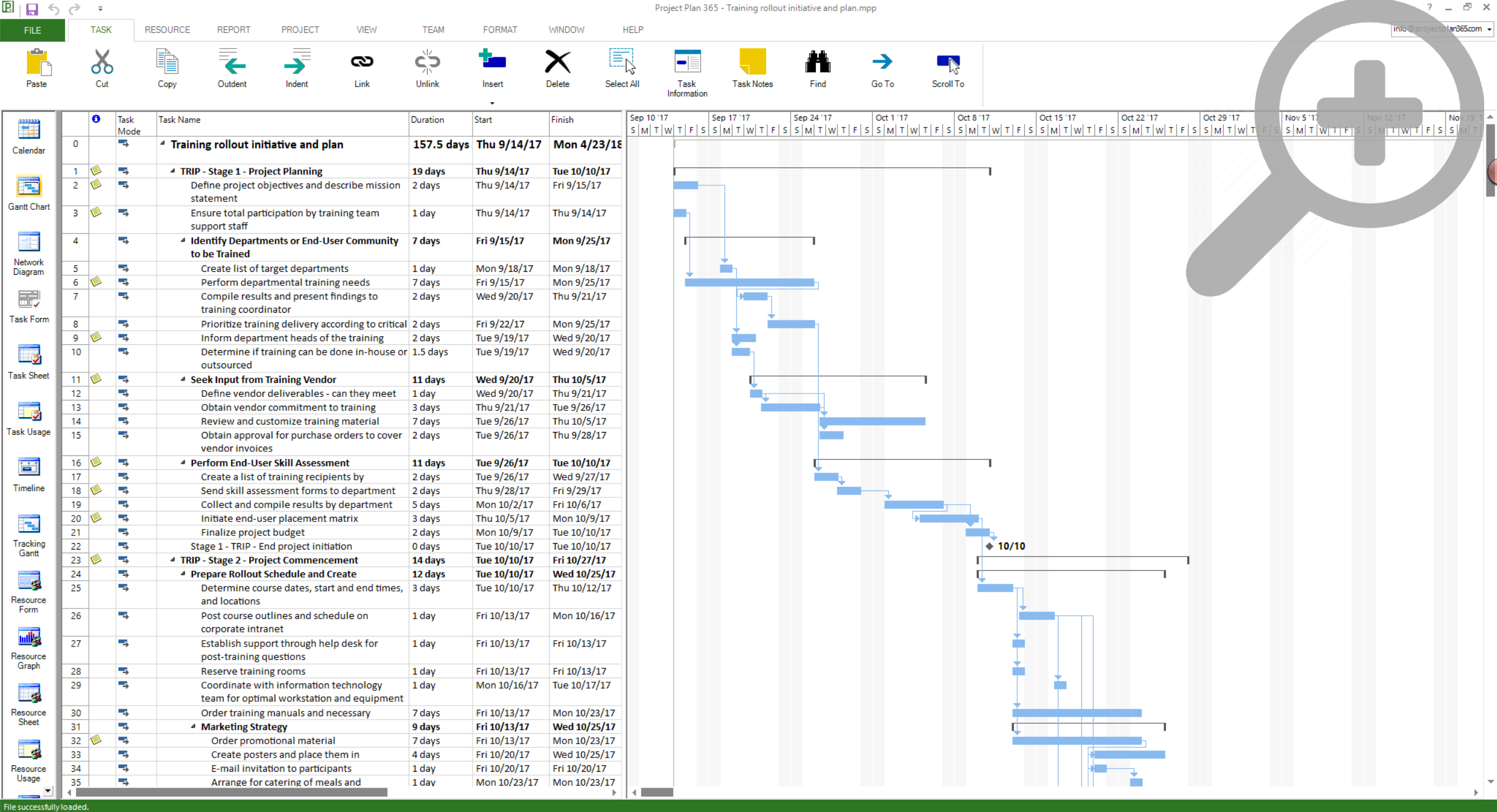
Task: Click the Finish column header
Action: (x=585, y=124)
